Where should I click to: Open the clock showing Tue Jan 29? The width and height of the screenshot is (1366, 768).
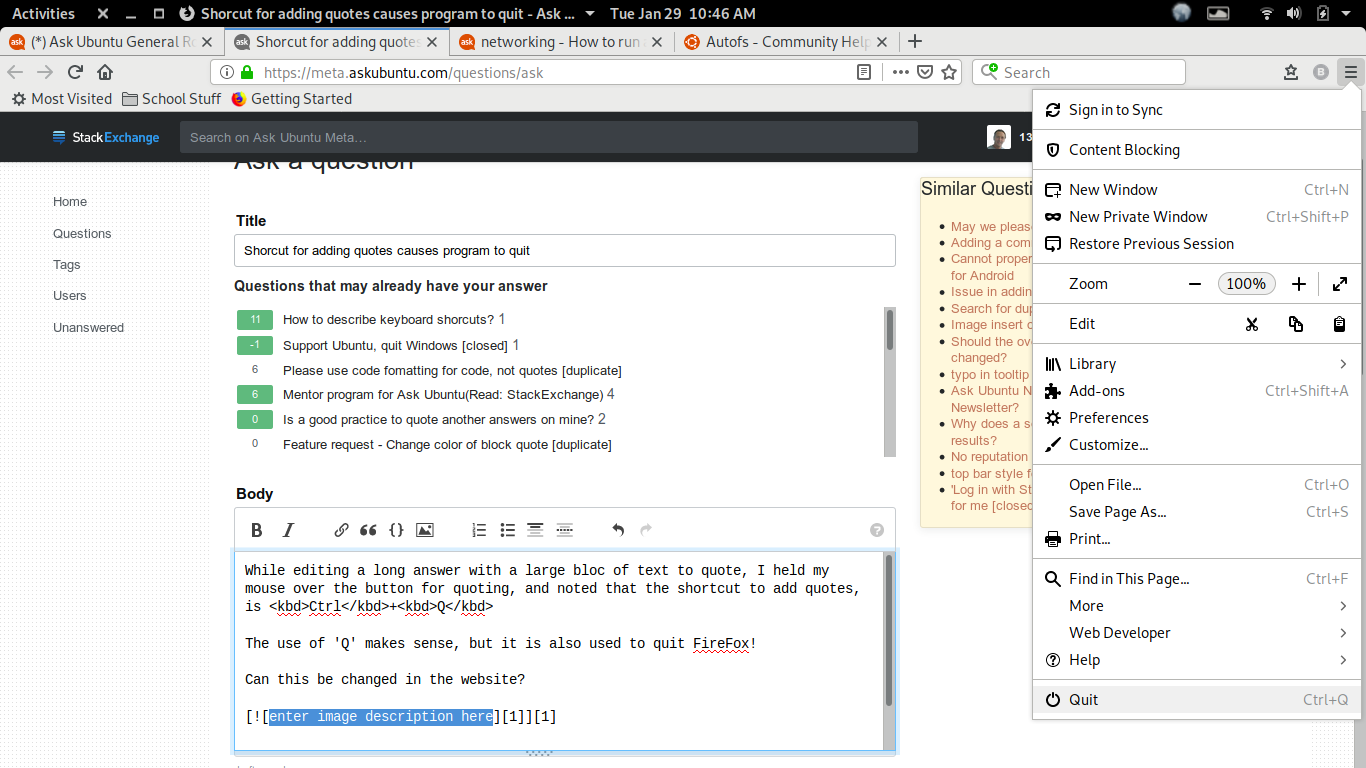(683, 14)
